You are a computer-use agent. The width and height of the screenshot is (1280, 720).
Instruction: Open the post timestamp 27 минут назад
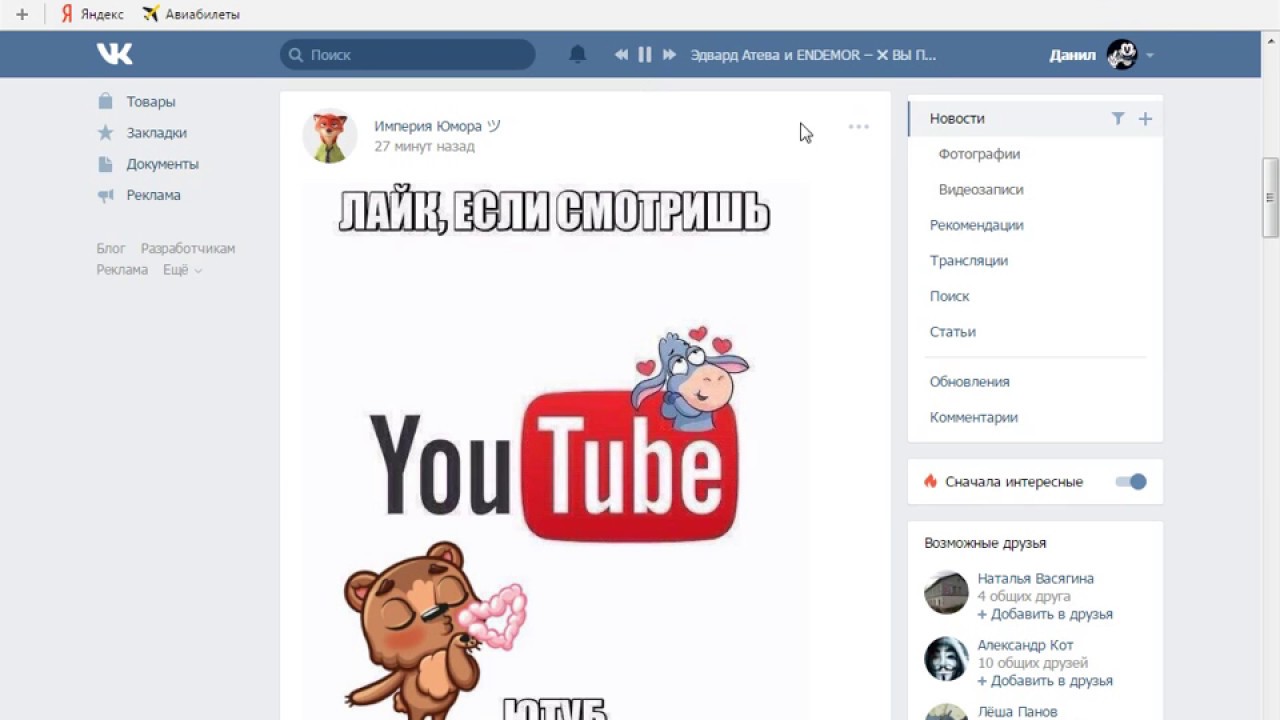click(424, 146)
